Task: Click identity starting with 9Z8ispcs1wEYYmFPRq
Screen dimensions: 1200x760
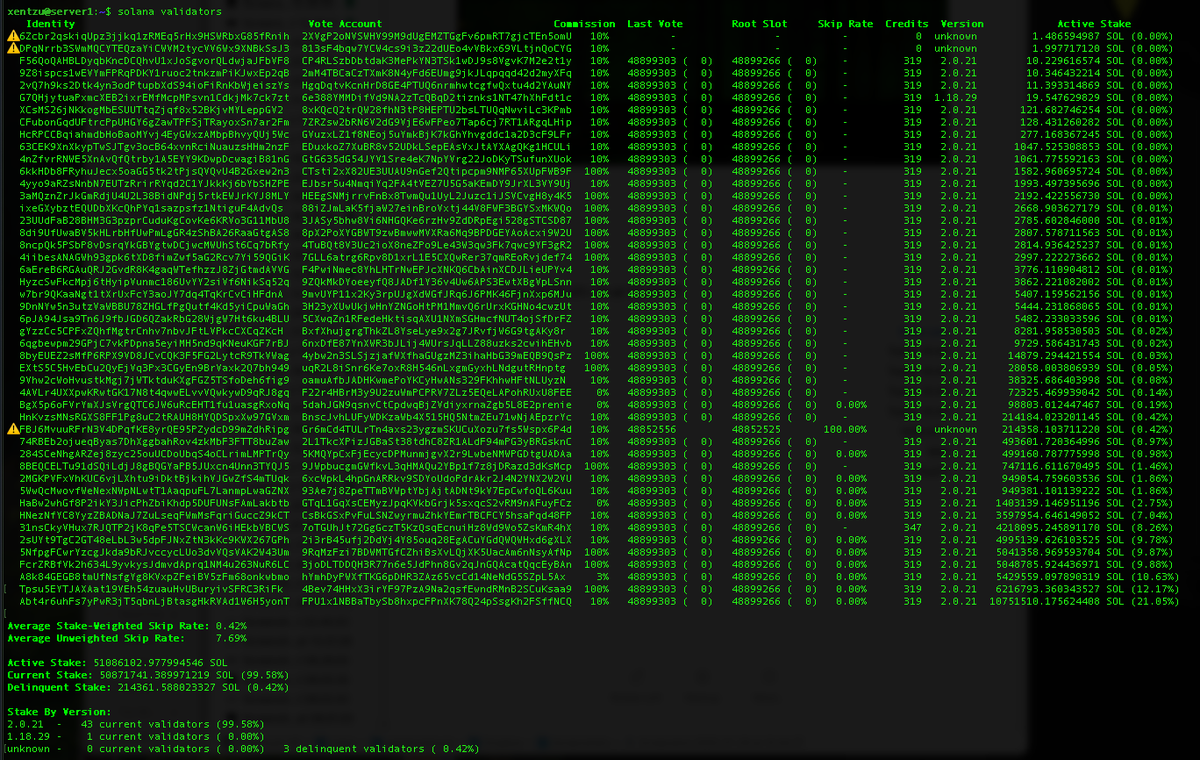Action: (x=154, y=72)
